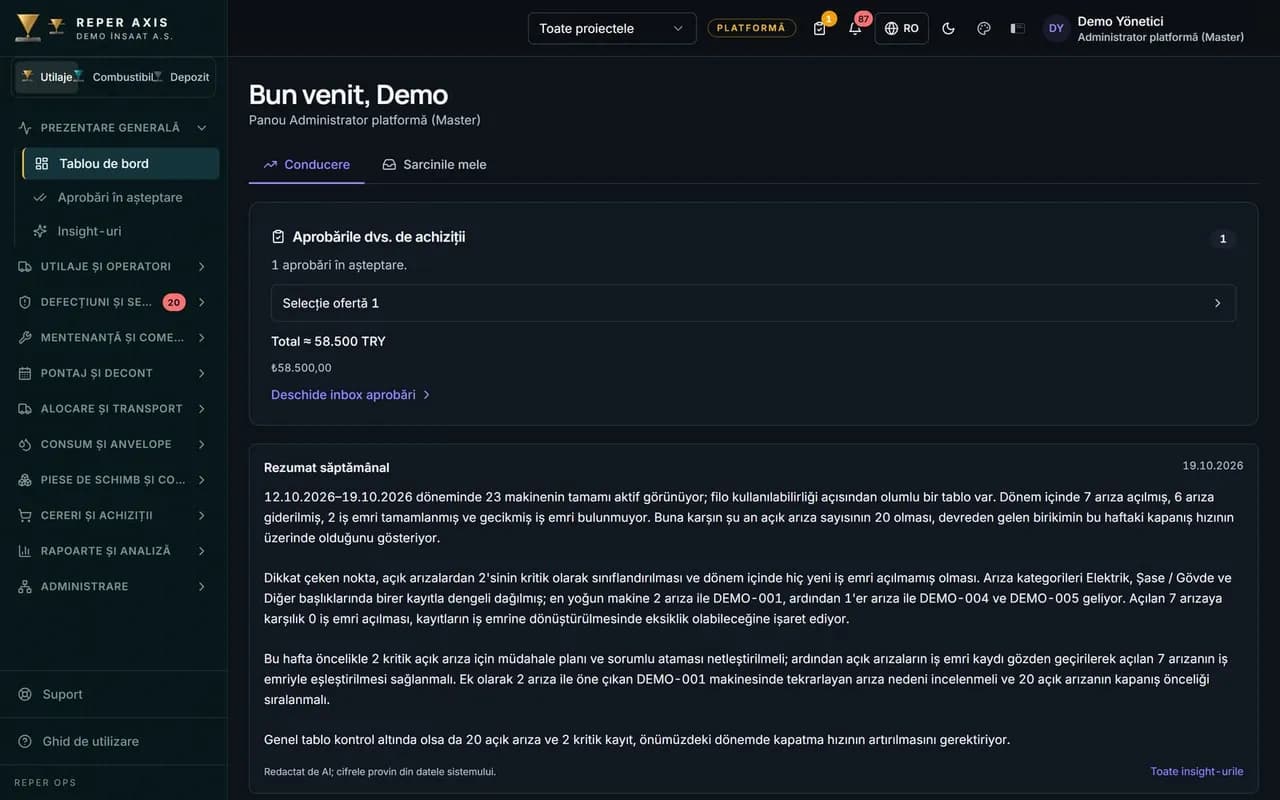The height and width of the screenshot is (800, 1280).
Task: Expand the Mentenanță și Comenzi menu
Action: click(113, 338)
